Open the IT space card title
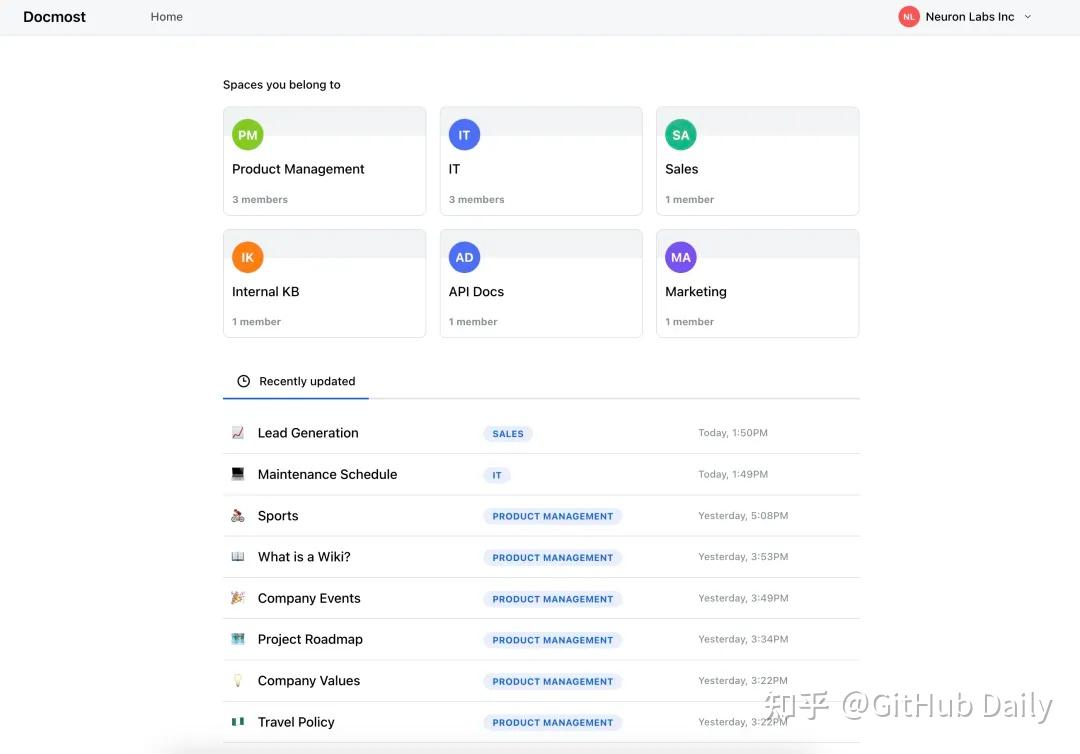This screenshot has width=1080, height=754. [455, 169]
